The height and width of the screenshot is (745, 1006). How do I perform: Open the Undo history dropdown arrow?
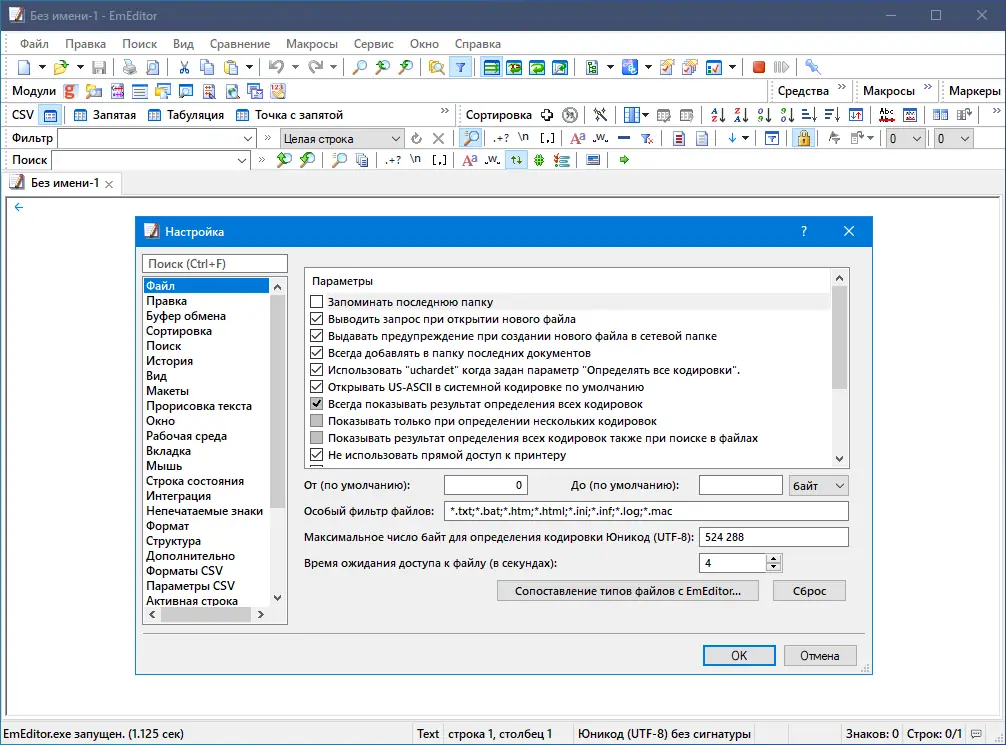tap(294, 67)
